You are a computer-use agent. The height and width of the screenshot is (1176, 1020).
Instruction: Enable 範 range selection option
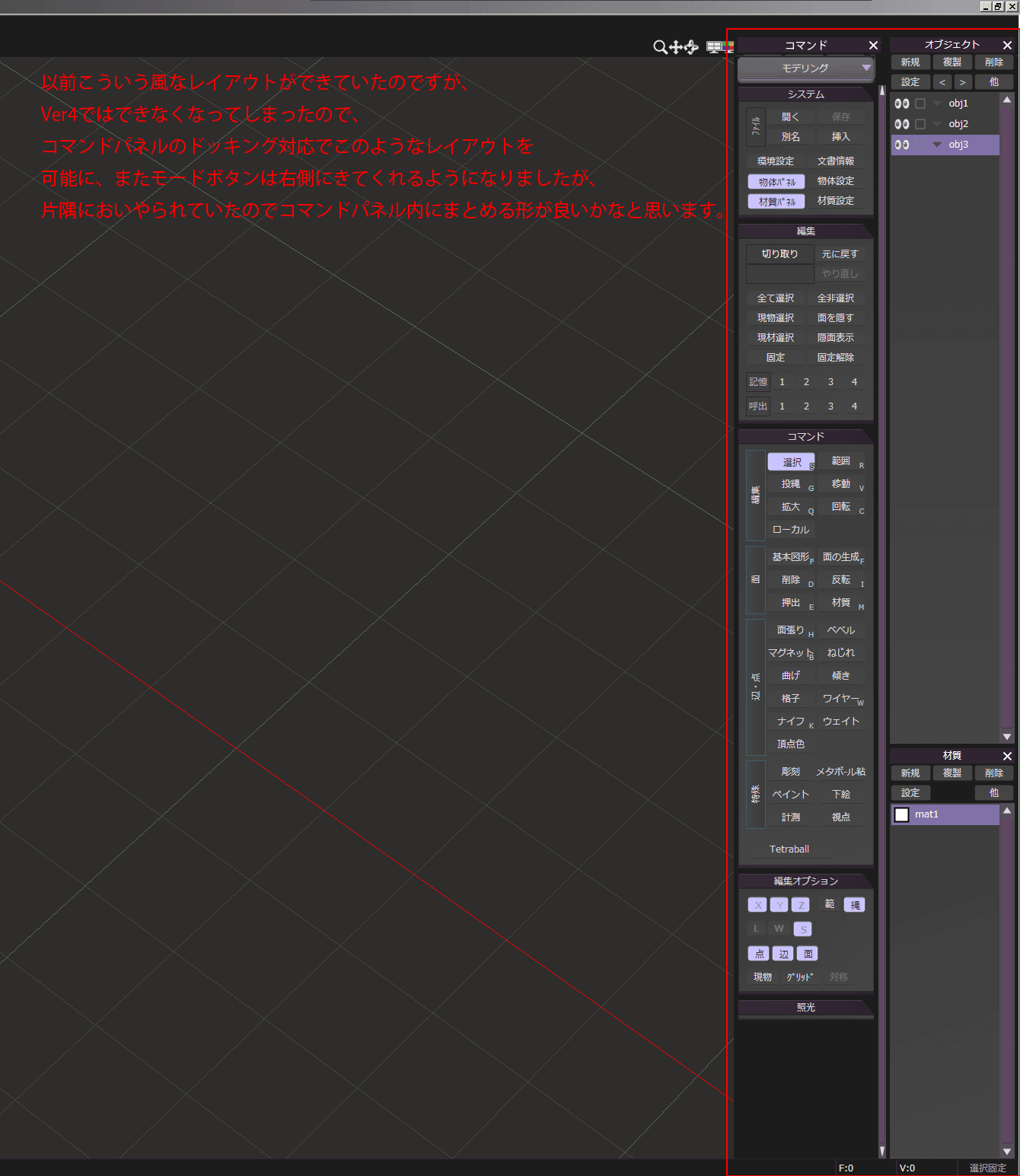tap(830, 904)
